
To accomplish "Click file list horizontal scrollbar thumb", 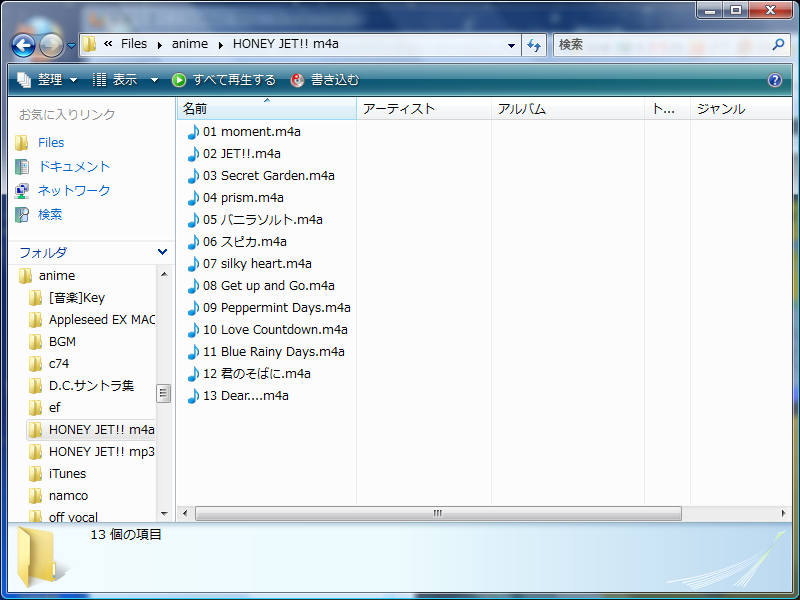I will (438, 513).
